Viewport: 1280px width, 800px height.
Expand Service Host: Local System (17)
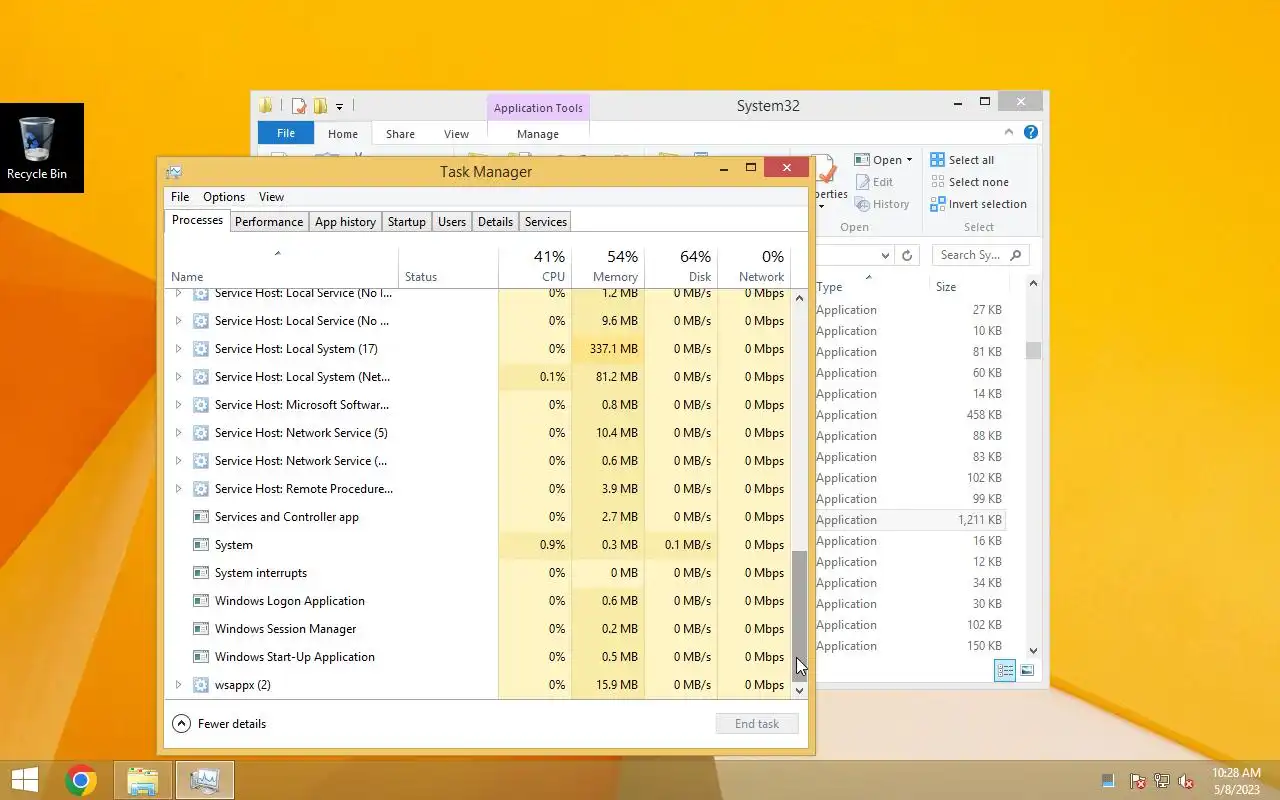point(179,349)
